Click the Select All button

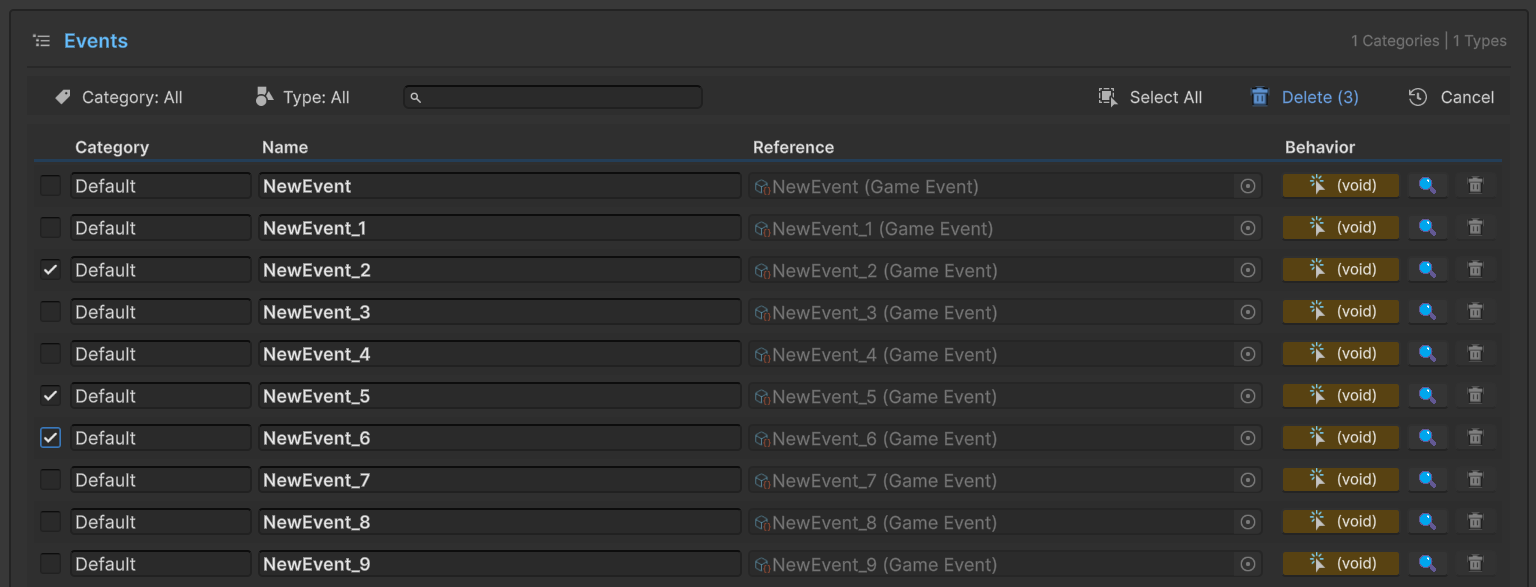point(1151,97)
